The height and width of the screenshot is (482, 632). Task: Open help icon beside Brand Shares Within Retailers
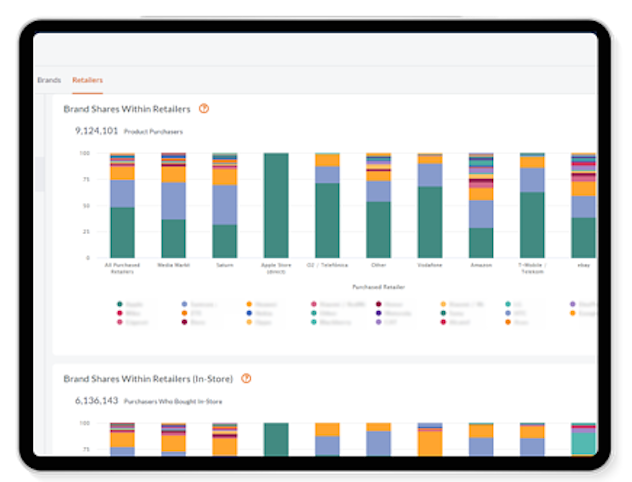coord(204,108)
